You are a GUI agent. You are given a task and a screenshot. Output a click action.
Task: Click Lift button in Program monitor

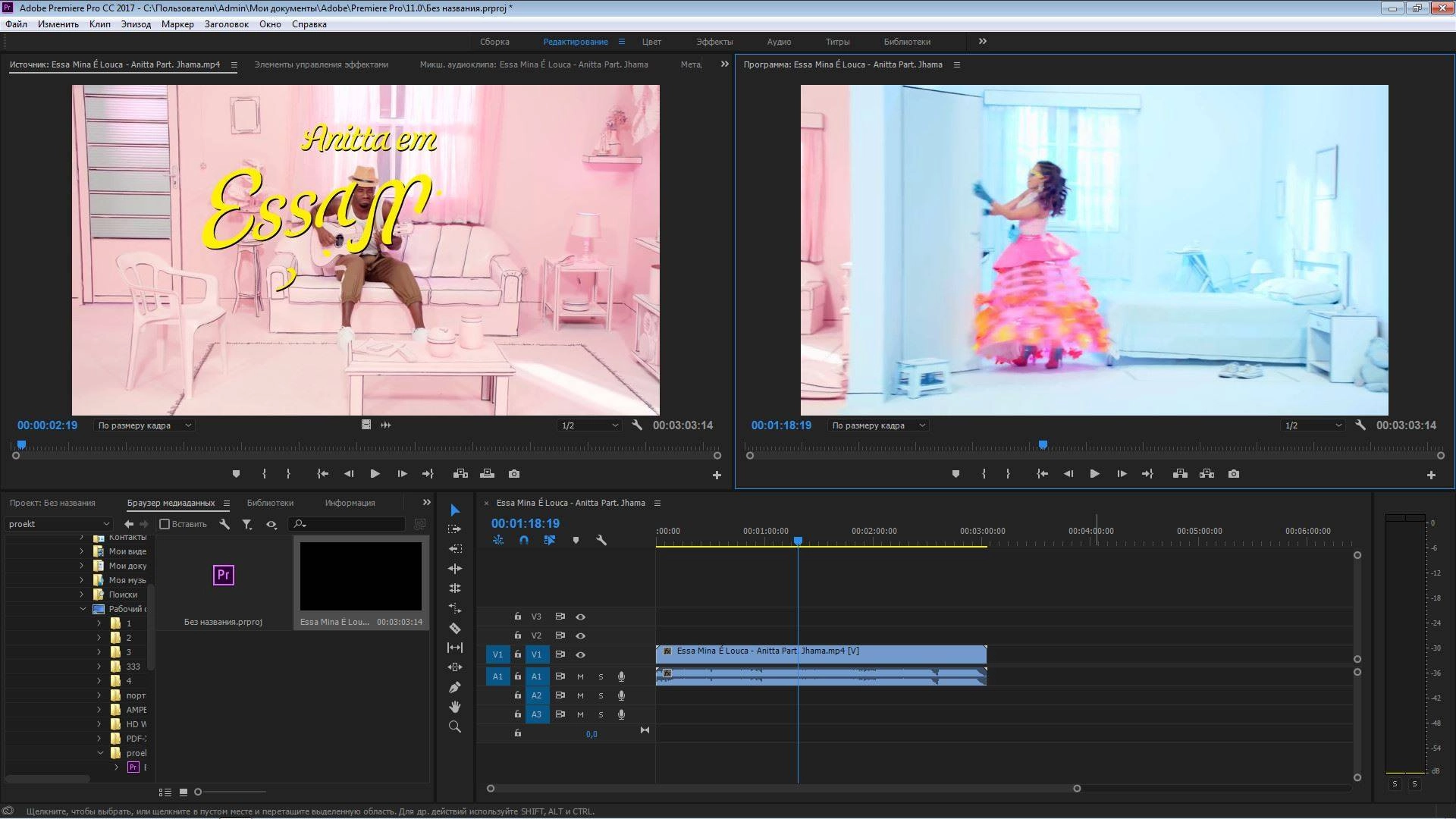point(1180,474)
